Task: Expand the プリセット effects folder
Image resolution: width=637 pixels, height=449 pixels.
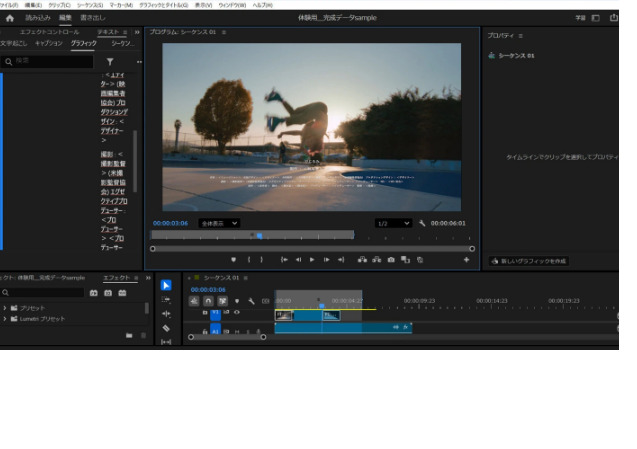Action: click(5, 308)
